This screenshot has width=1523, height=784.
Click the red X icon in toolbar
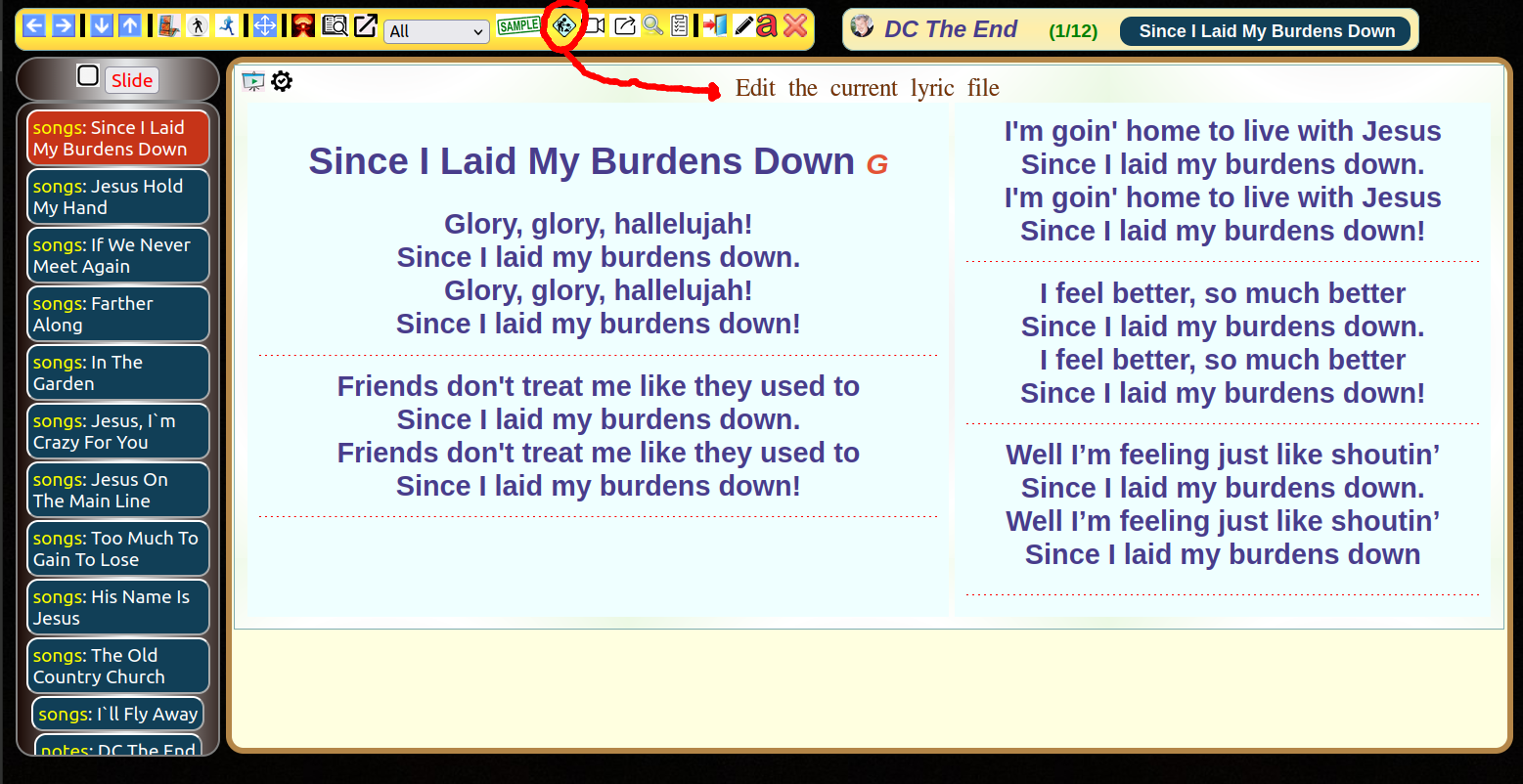[x=795, y=26]
